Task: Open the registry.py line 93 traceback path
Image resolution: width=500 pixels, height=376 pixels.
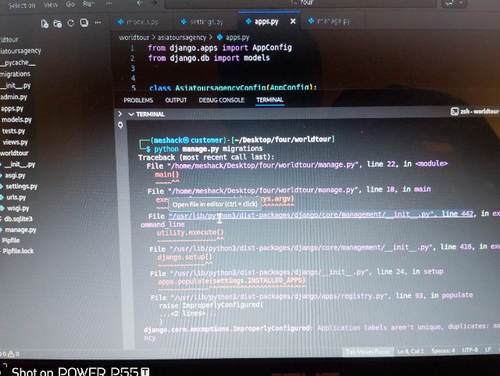Action: pyautogui.click(x=279, y=297)
